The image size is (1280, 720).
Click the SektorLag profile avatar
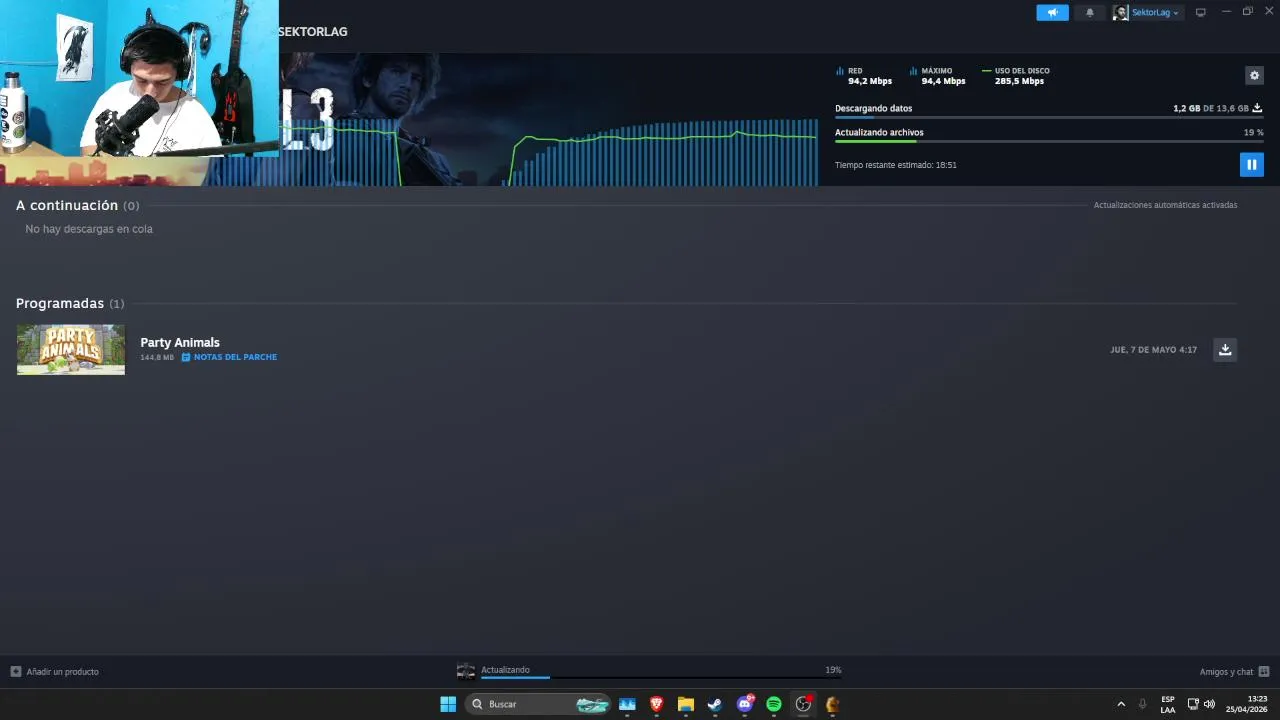1120,12
